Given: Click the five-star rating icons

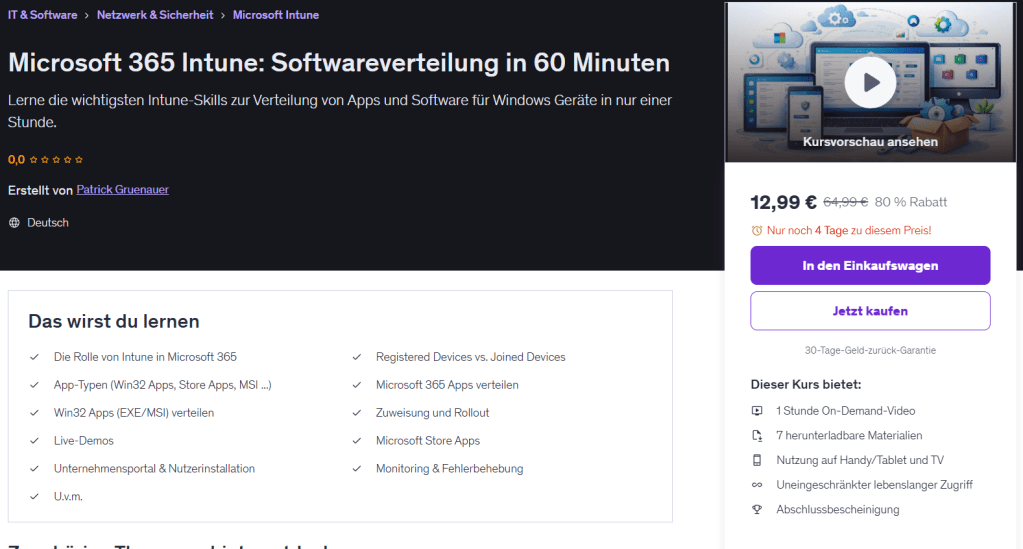Looking at the screenshot, I should [x=57, y=160].
